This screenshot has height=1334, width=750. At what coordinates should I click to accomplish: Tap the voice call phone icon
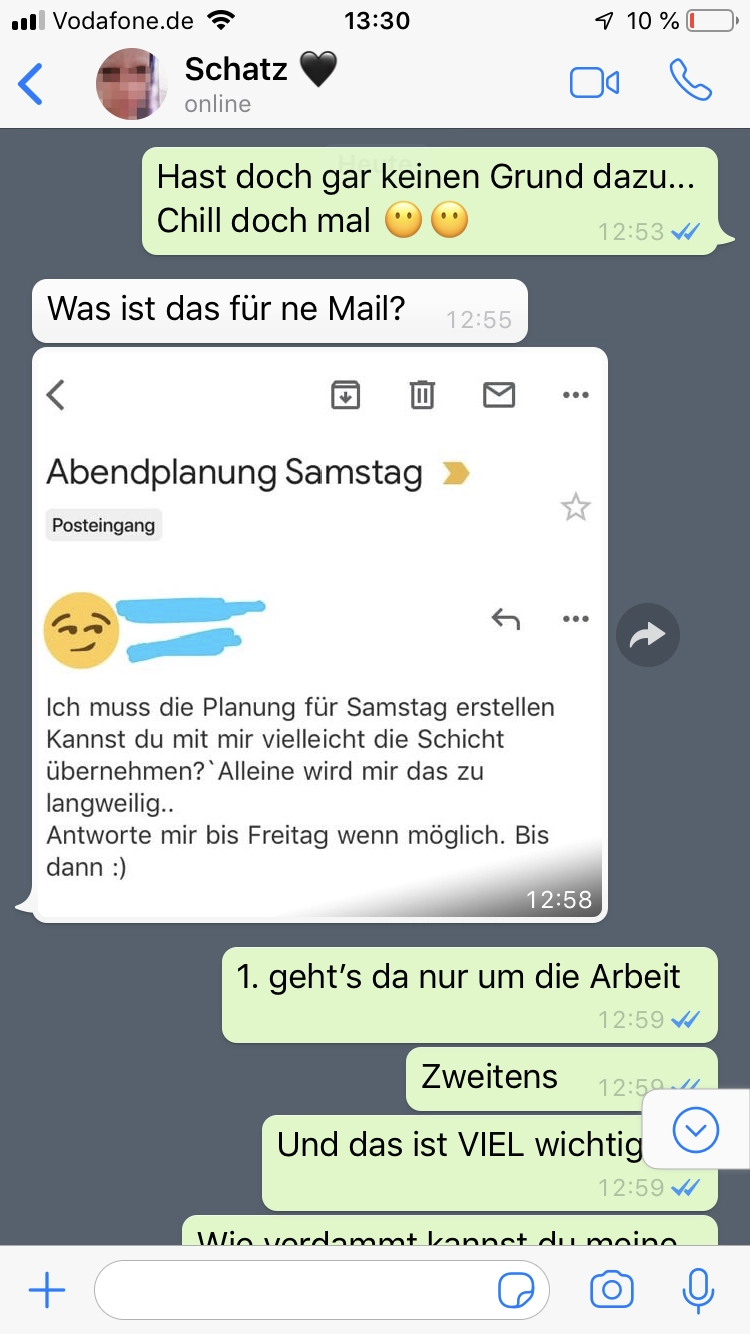691,81
